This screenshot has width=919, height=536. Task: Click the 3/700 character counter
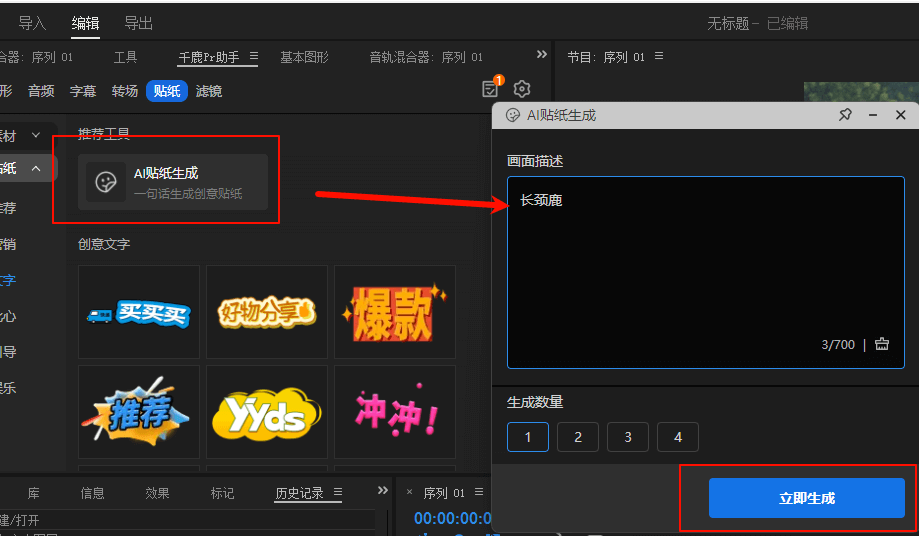pos(838,344)
